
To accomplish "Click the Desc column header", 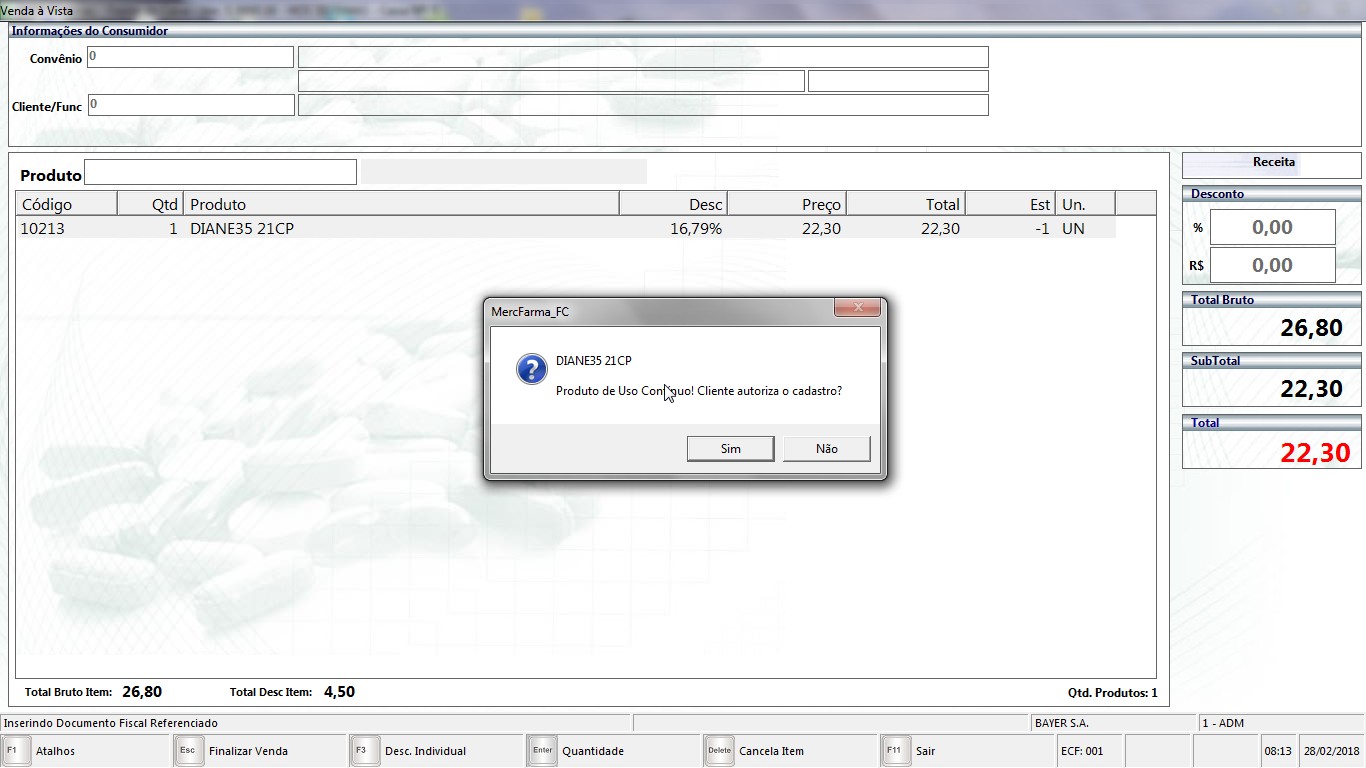I will coord(673,204).
